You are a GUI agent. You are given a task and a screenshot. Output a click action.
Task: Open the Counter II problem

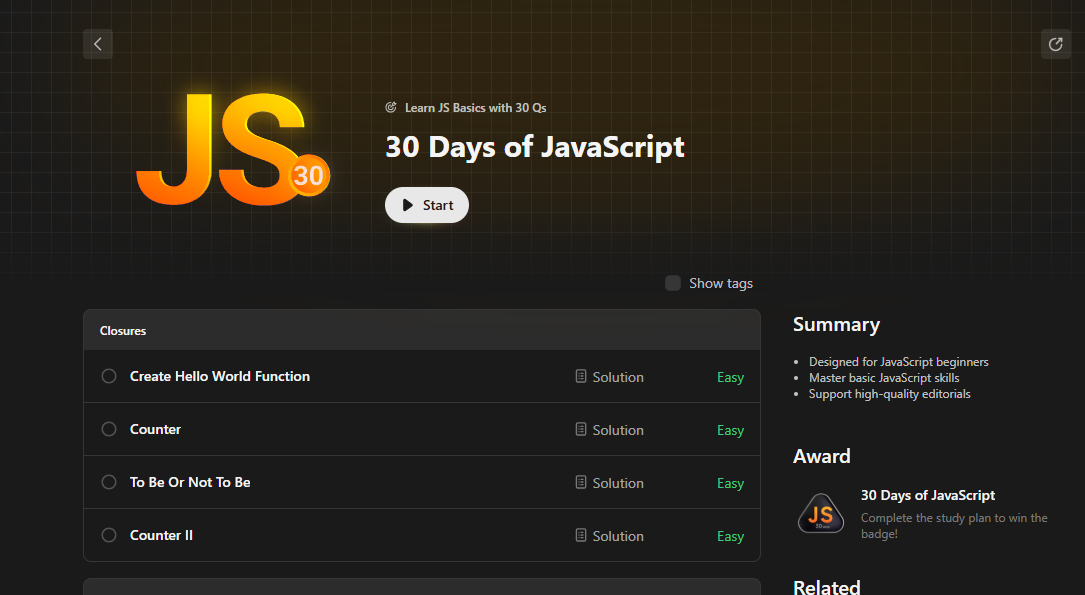click(x=161, y=536)
